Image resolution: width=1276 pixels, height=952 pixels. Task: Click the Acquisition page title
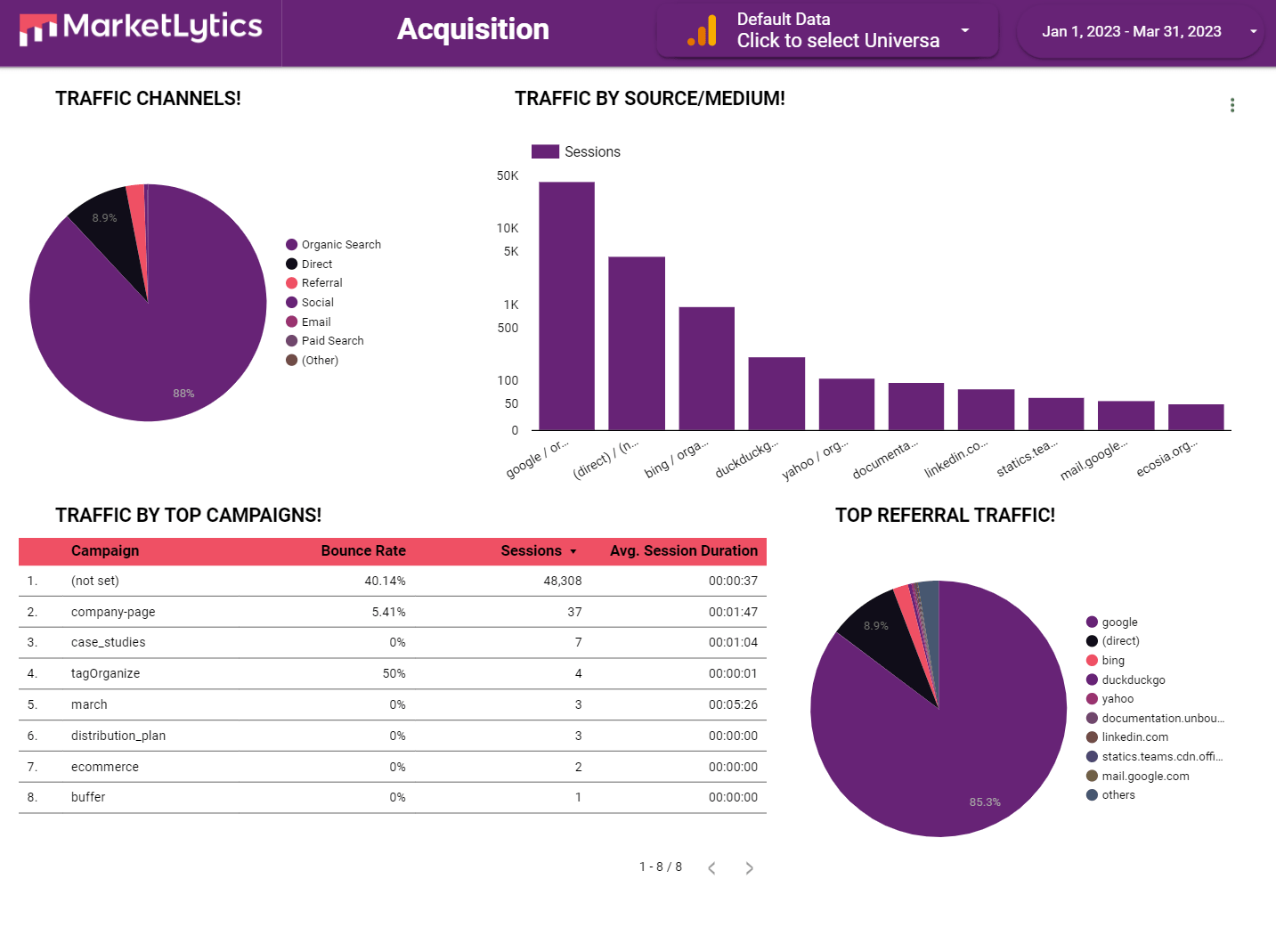(x=473, y=29)
